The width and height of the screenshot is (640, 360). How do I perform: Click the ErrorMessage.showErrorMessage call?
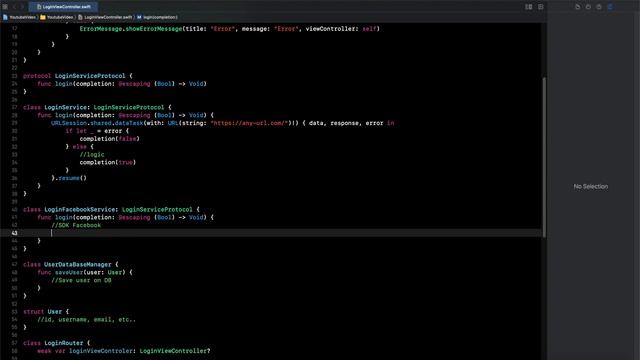coord(229,29)
